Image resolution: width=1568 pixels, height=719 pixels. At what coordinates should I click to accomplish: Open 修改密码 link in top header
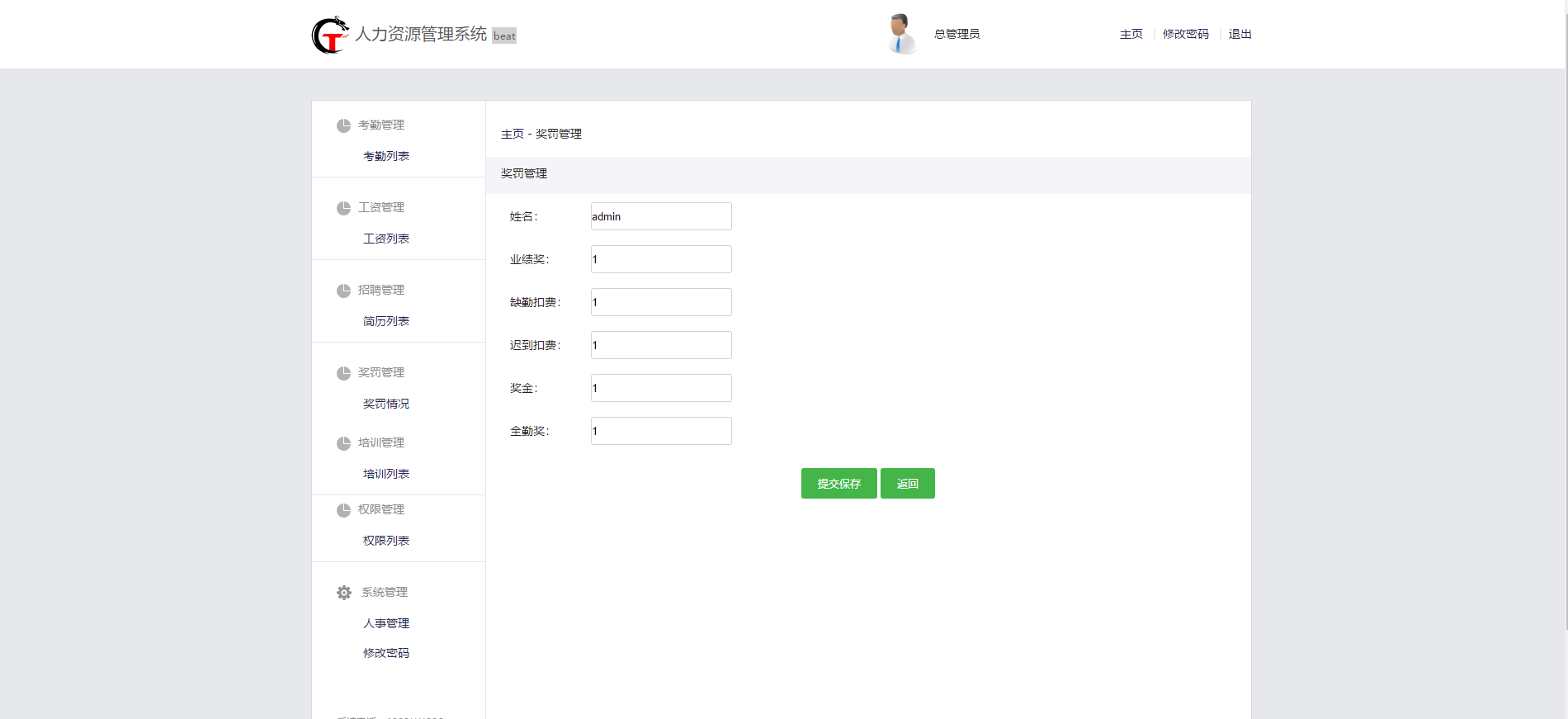(1185, 34)
